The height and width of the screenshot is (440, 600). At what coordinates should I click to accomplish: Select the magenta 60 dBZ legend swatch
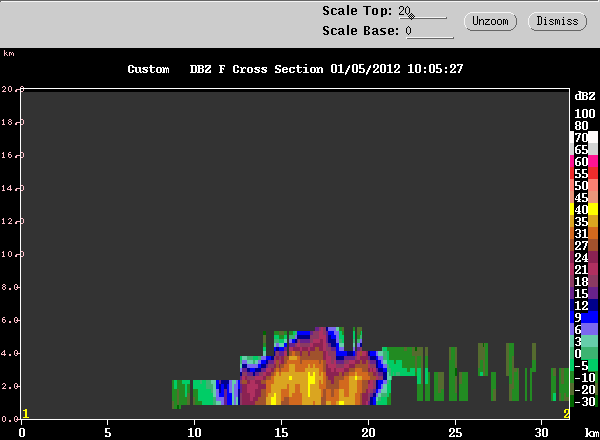click(x=581, y=162)
